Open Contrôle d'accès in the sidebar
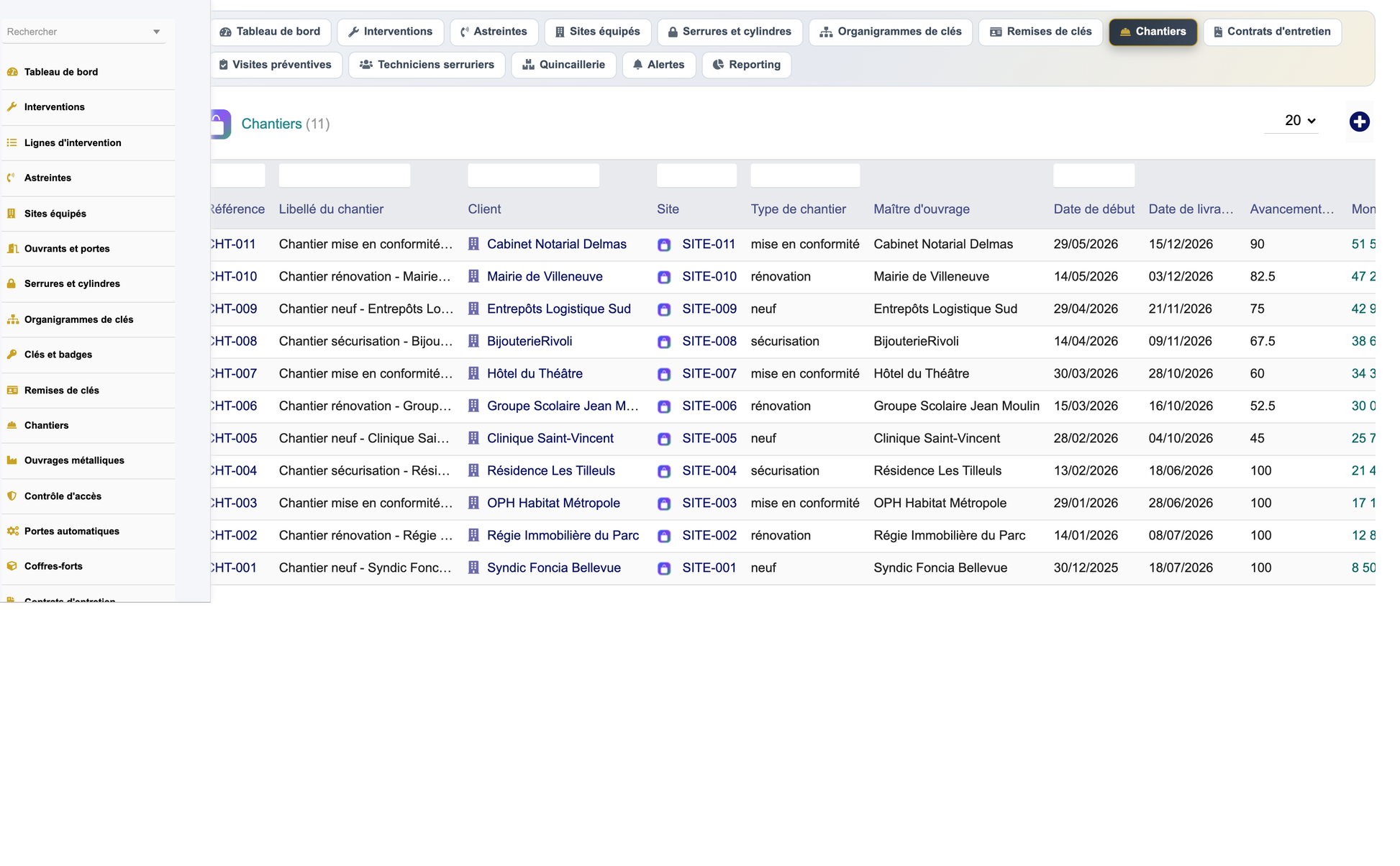 [x=63, y=496]
